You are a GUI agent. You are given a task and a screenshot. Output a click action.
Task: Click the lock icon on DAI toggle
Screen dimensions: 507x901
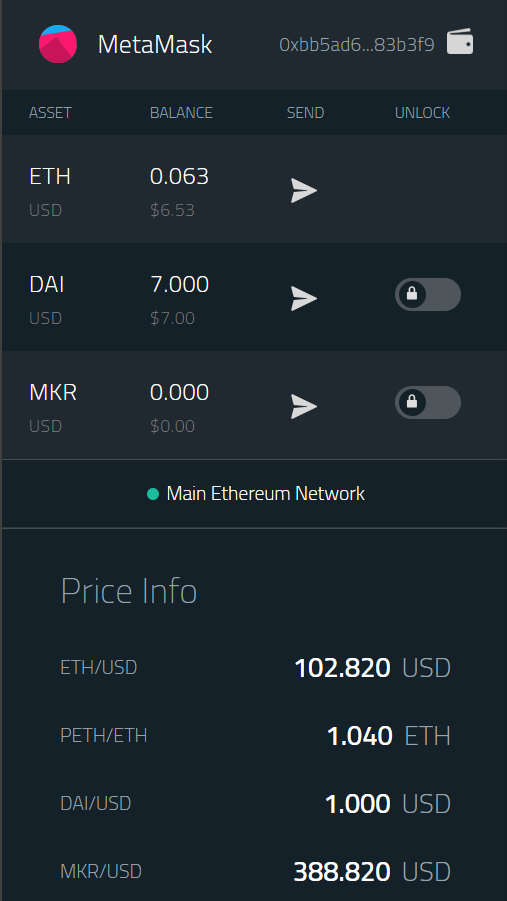click(x=412, y=294)
